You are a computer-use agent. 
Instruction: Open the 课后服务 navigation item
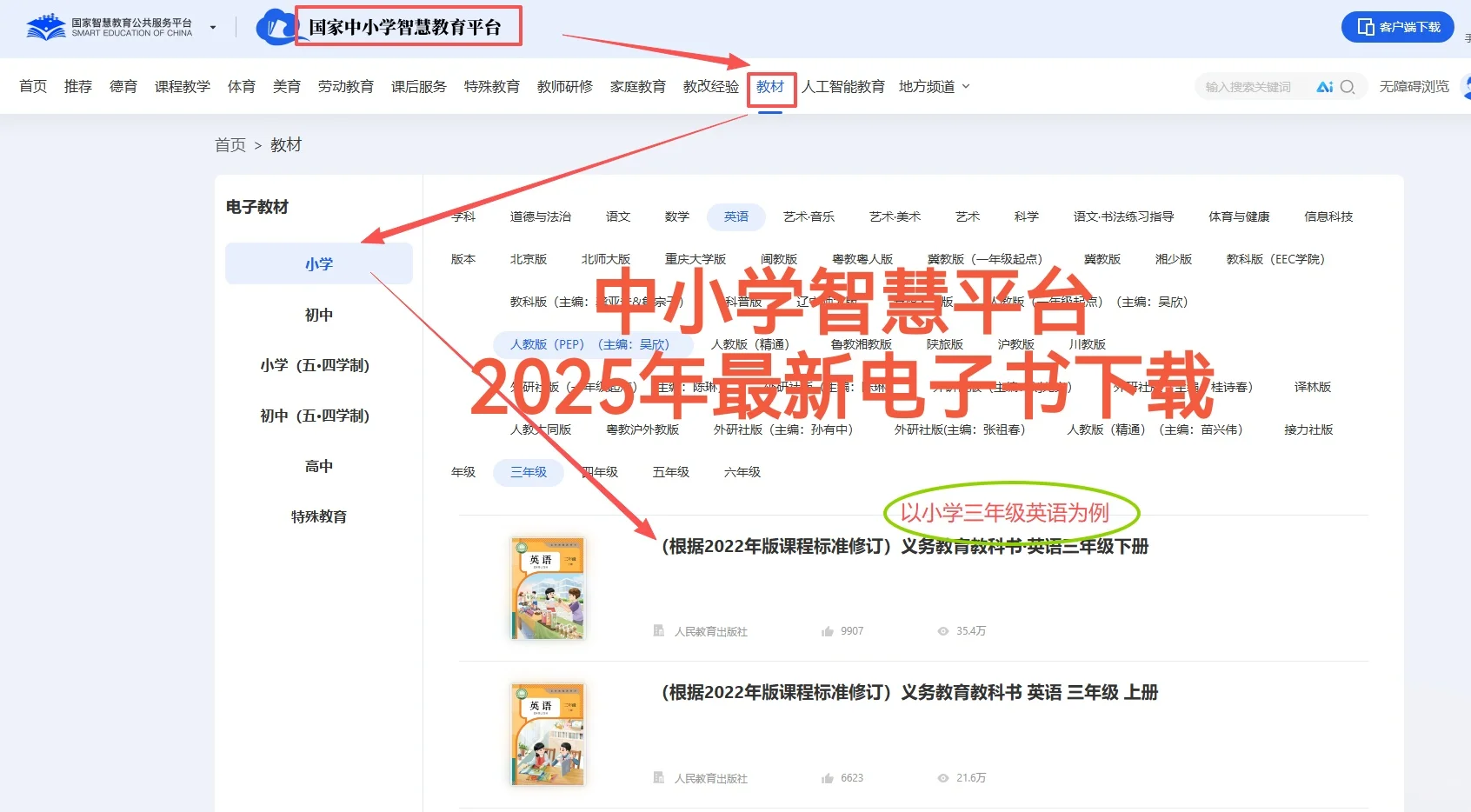coord(419,86)
